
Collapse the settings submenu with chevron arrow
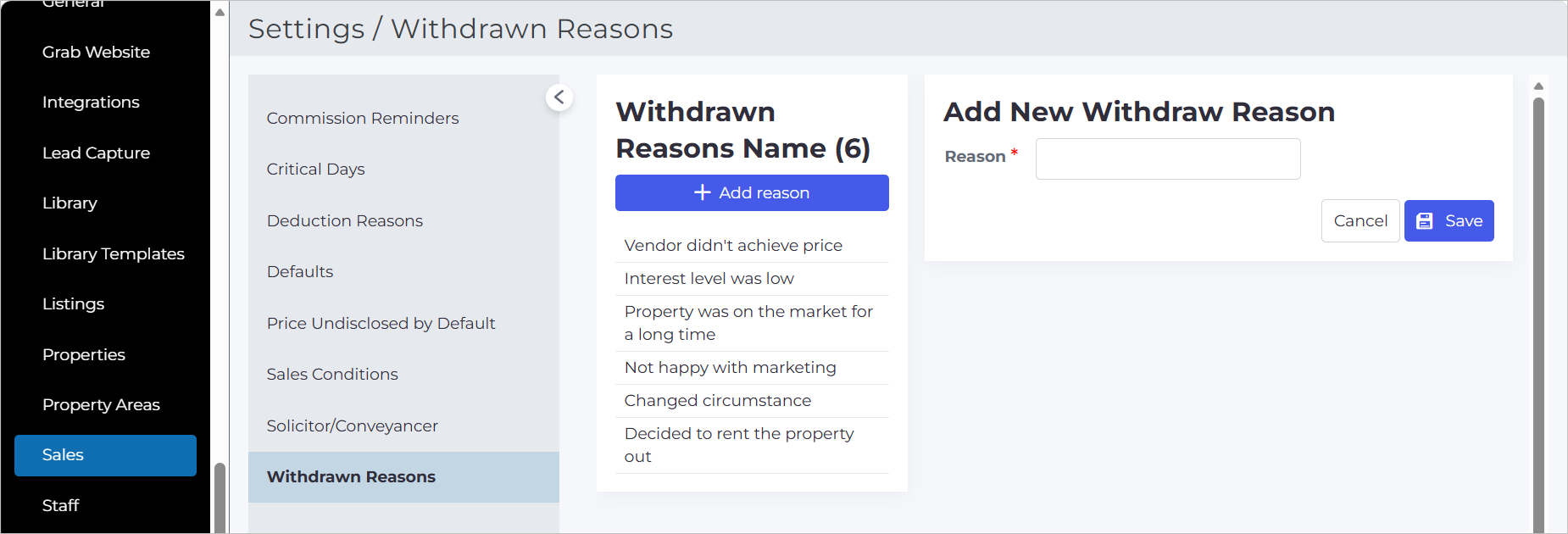pyautogui.click(x=559, y=97)
